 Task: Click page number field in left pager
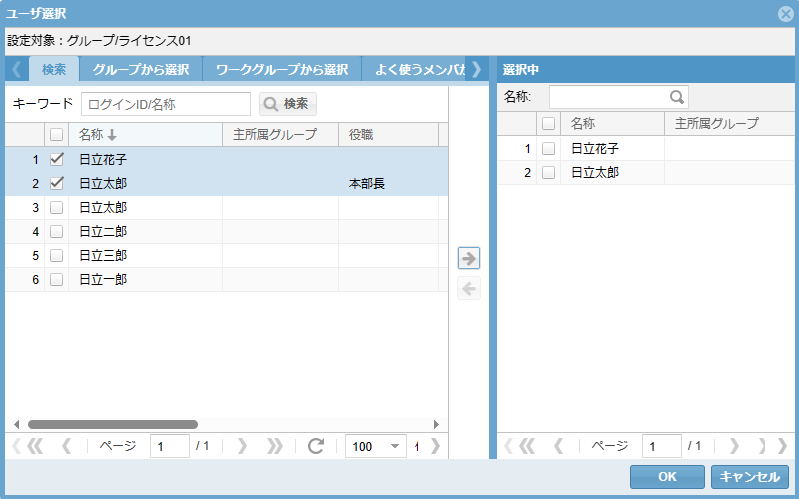point(170,447)
